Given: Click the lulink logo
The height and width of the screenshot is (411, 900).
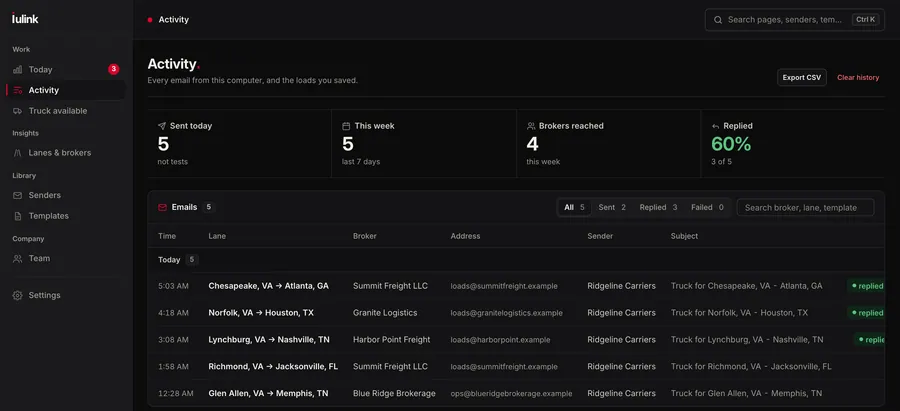Looking at the screenshot, I should click(x=25, y=18).
